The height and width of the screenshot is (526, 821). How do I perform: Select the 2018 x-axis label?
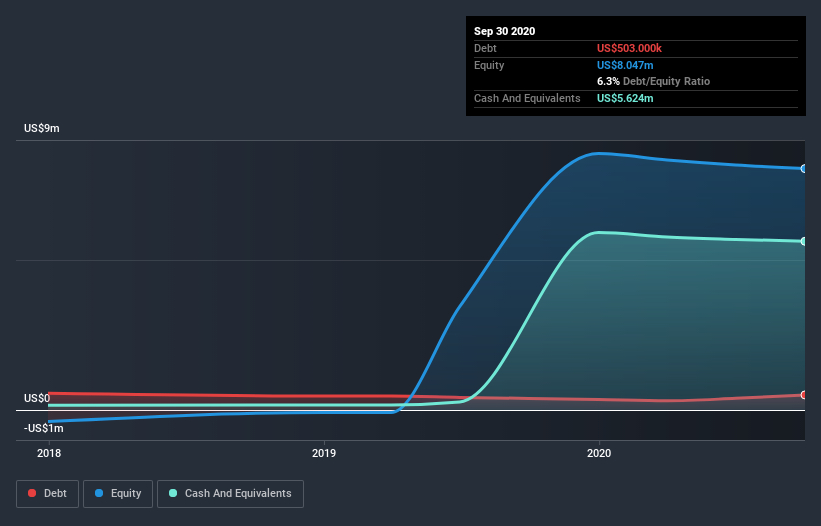[x=49, y=453]
